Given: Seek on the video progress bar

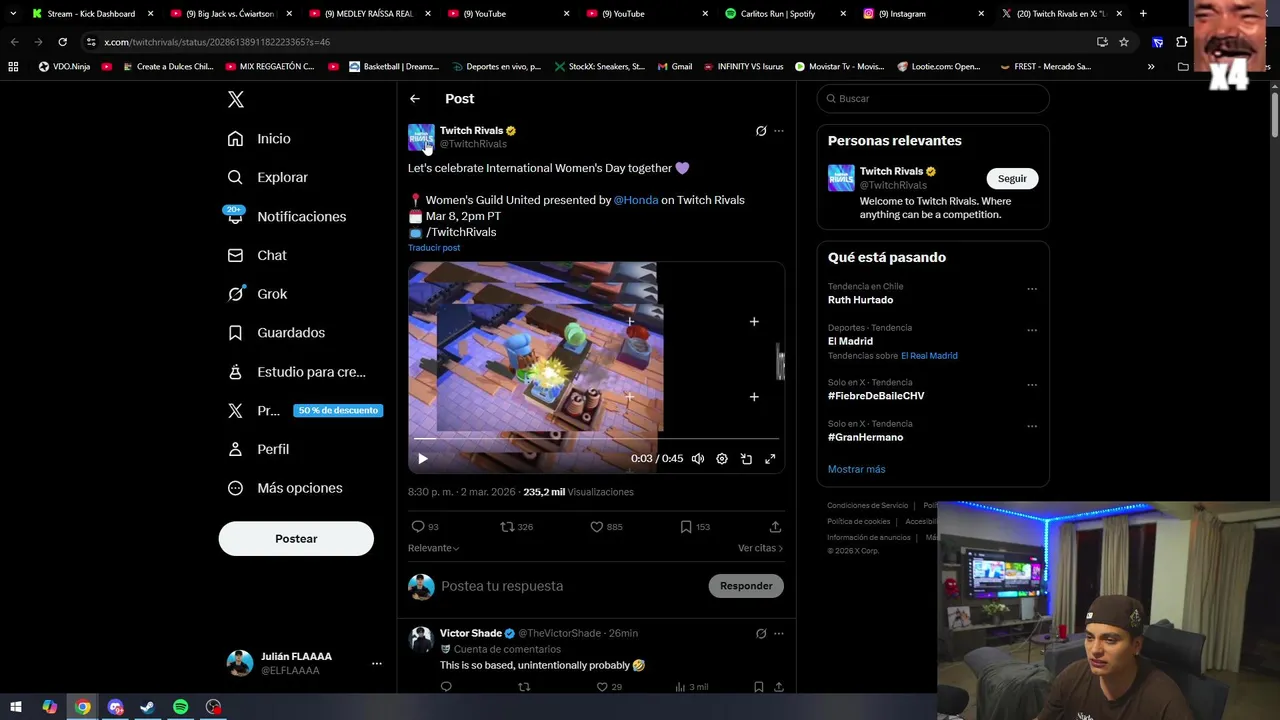Looking at the screenshot, I should click(596, 439).
